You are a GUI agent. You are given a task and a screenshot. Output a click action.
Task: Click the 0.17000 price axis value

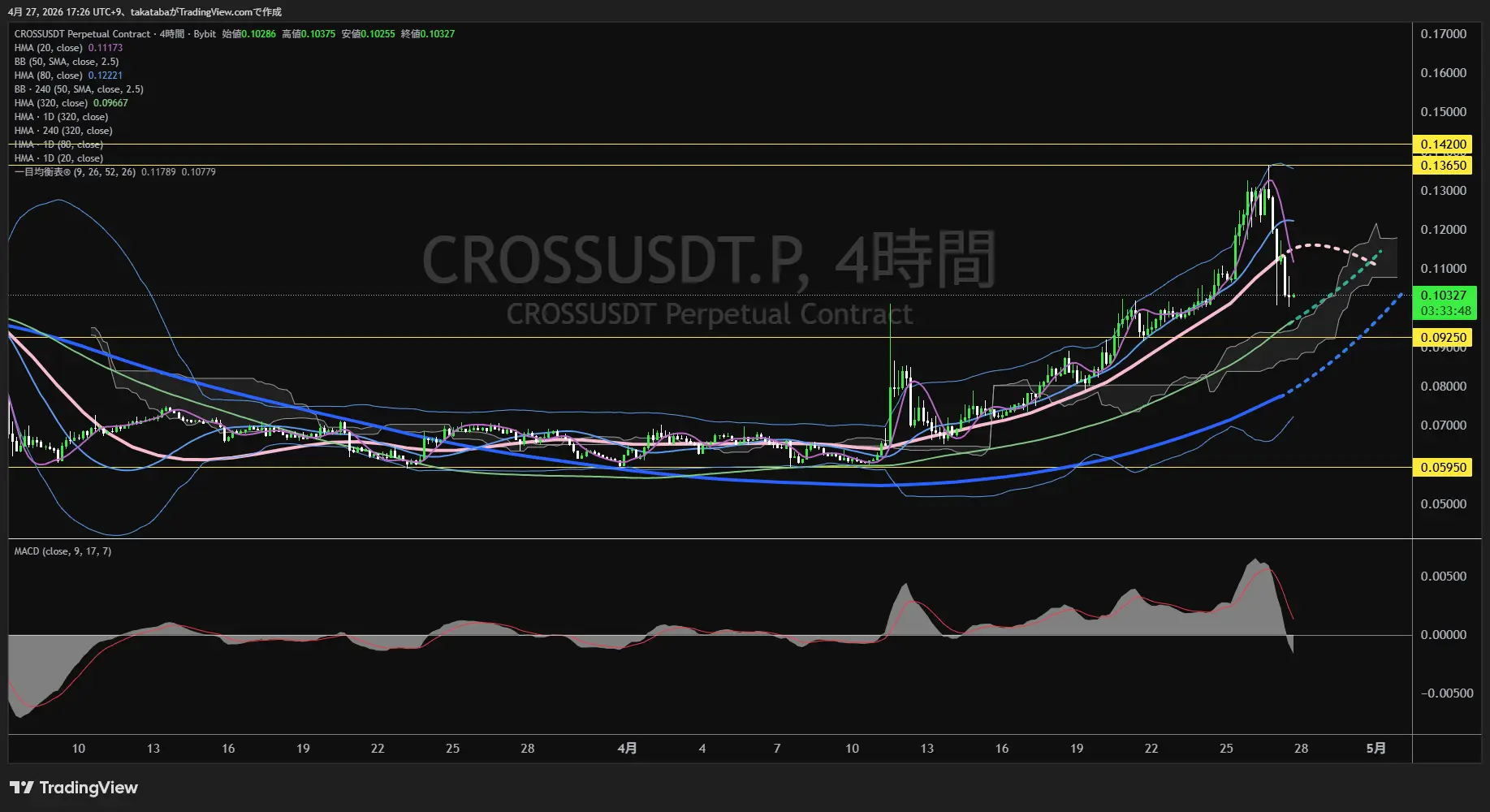[1443, 34]
